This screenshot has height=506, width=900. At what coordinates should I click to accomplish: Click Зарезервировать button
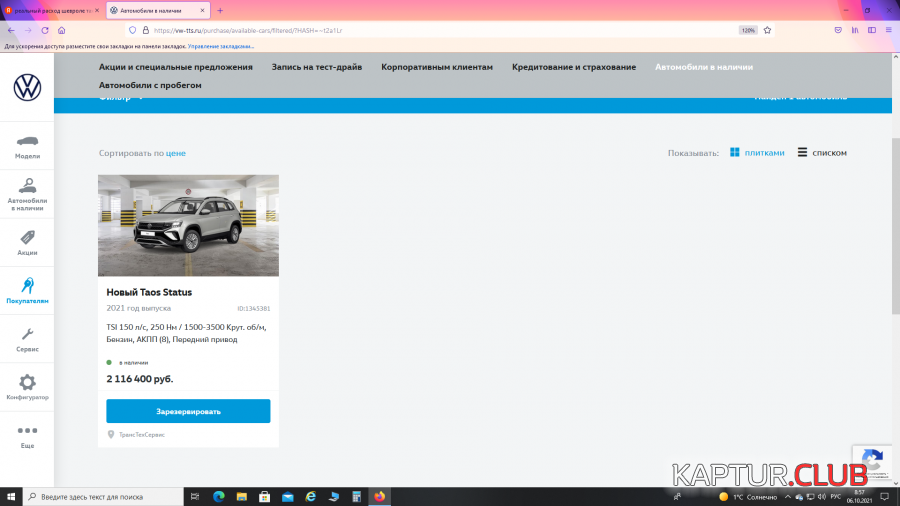pos(188,411)
